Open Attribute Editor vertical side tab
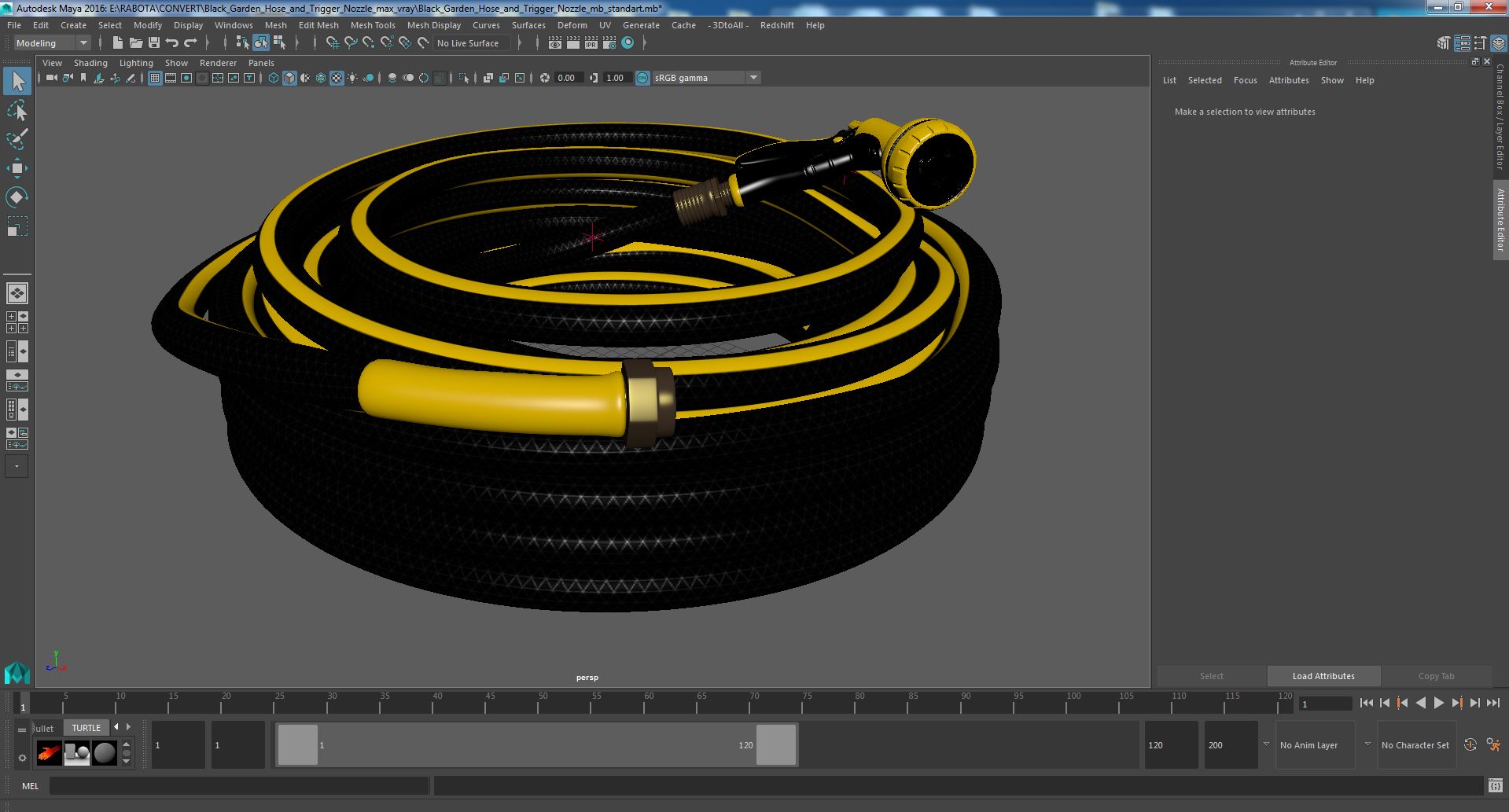1509x812 pixels. tap(1500, 220)
